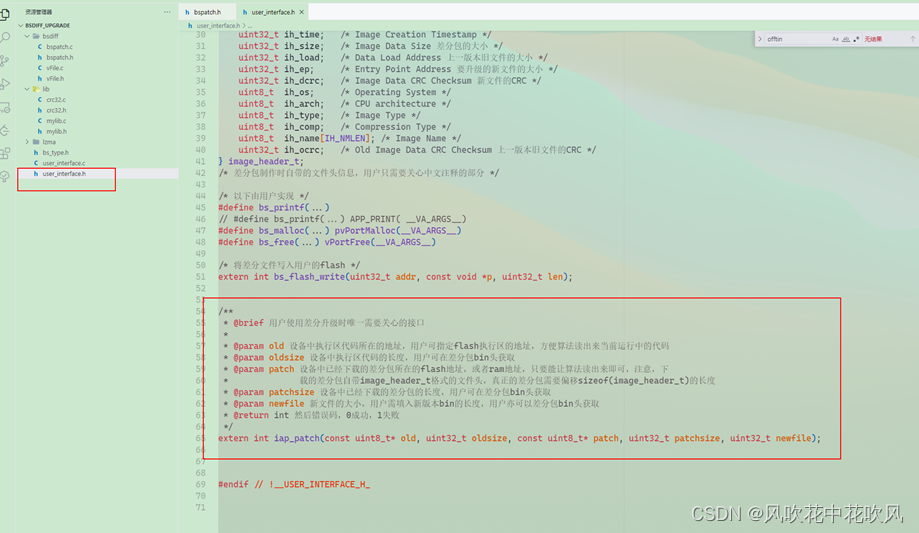The width and height of the screenshot is (919, 533).
Task: Open the activity bar icon below Remote Explorer
Action: click(5, 131)
